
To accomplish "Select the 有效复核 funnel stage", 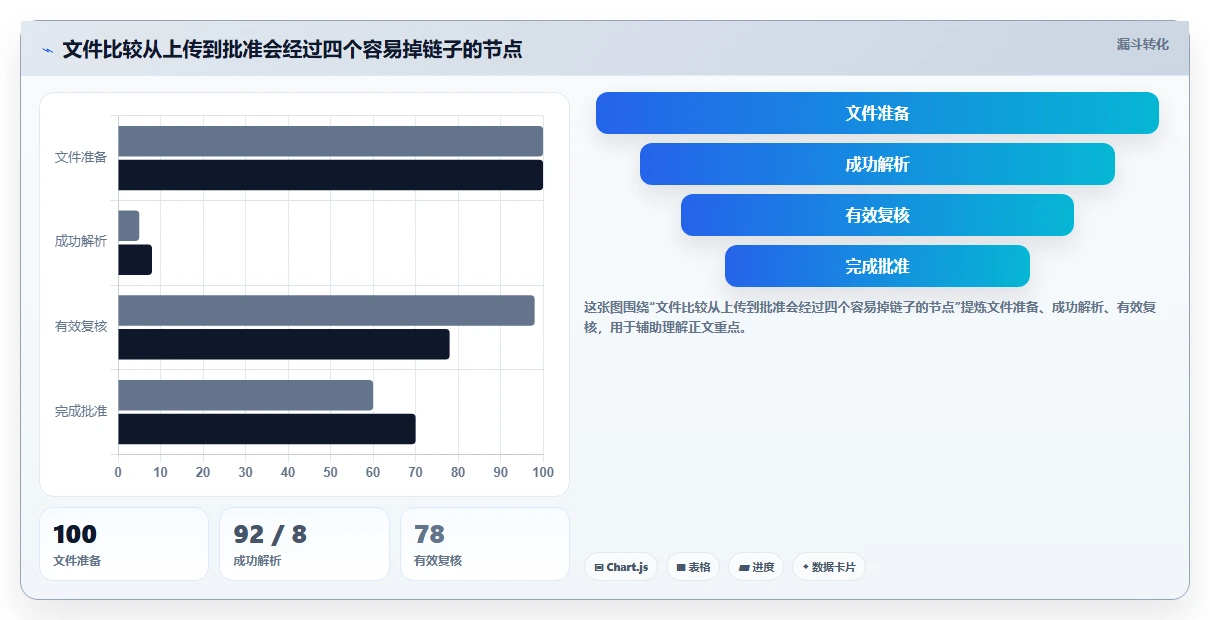I will pyautogui.click(x=877, y=215).
